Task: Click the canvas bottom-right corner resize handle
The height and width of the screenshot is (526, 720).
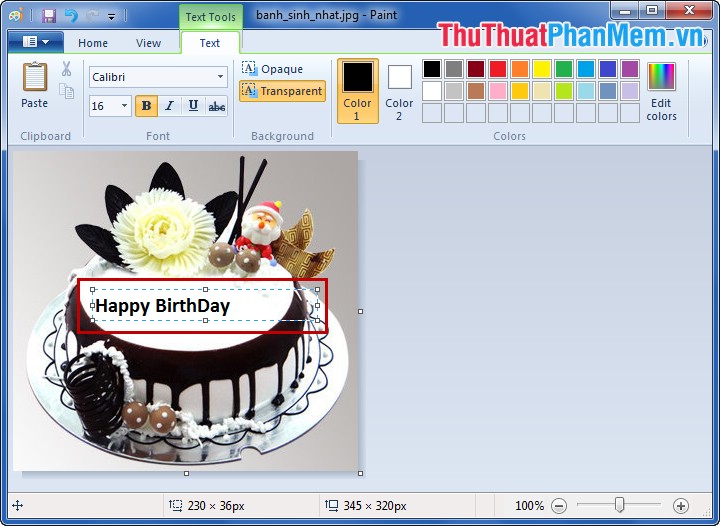Action: pyautogui.click(x=360, y=473)
